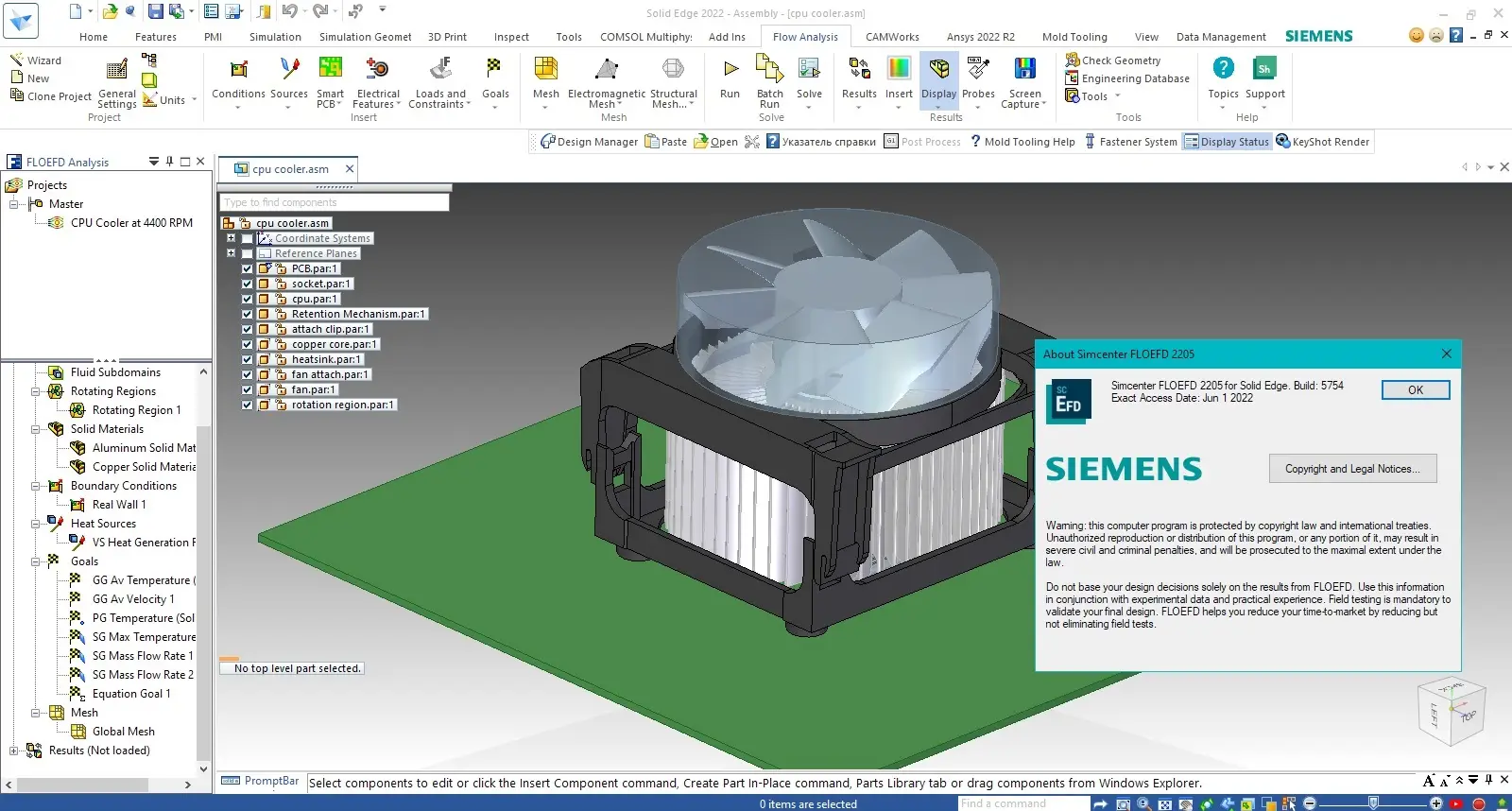Open help Topics icon
Screen dimensions: 1512x811
tap(1223, 68)
